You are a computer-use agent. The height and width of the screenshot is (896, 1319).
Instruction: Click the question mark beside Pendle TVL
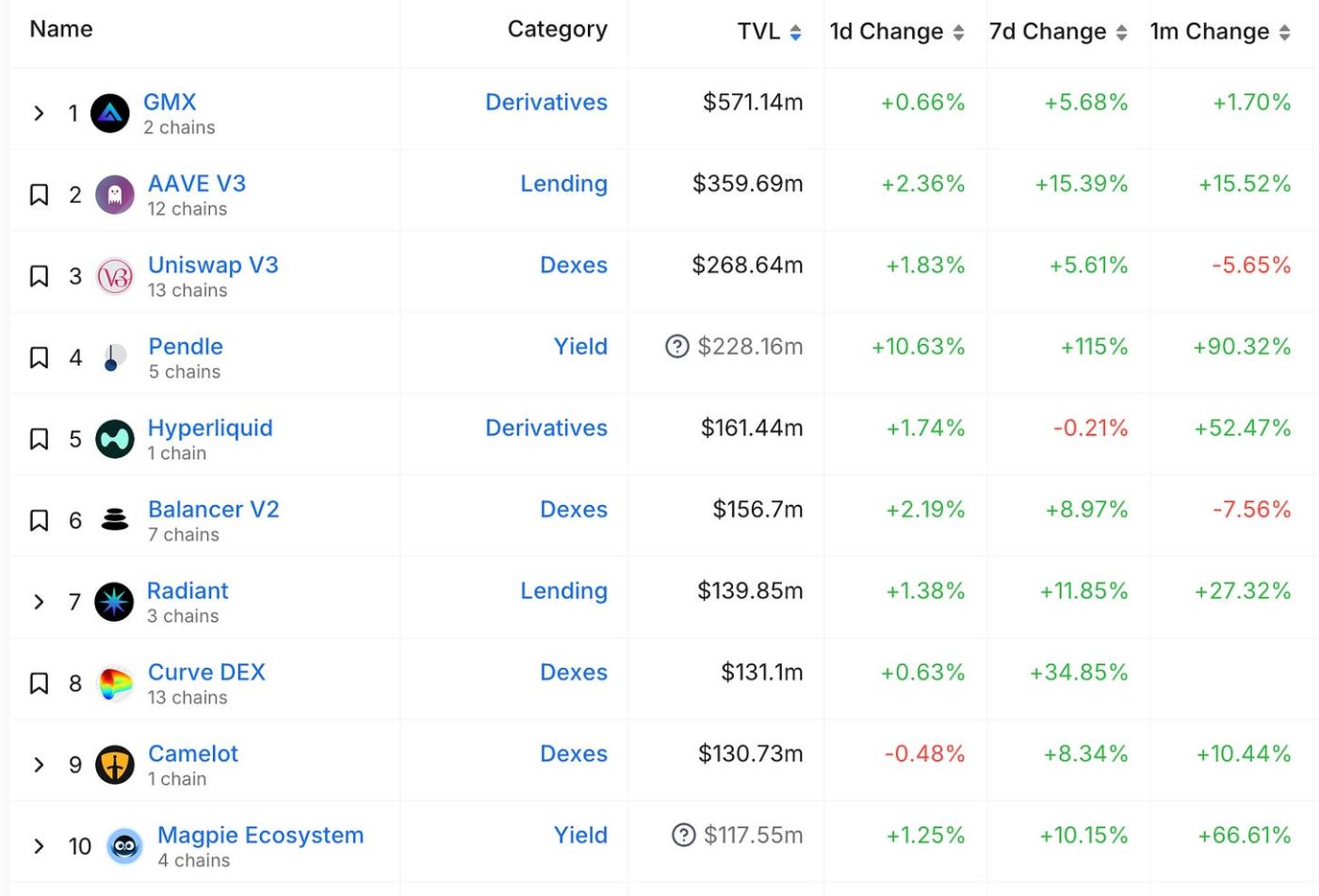point(676,347)
